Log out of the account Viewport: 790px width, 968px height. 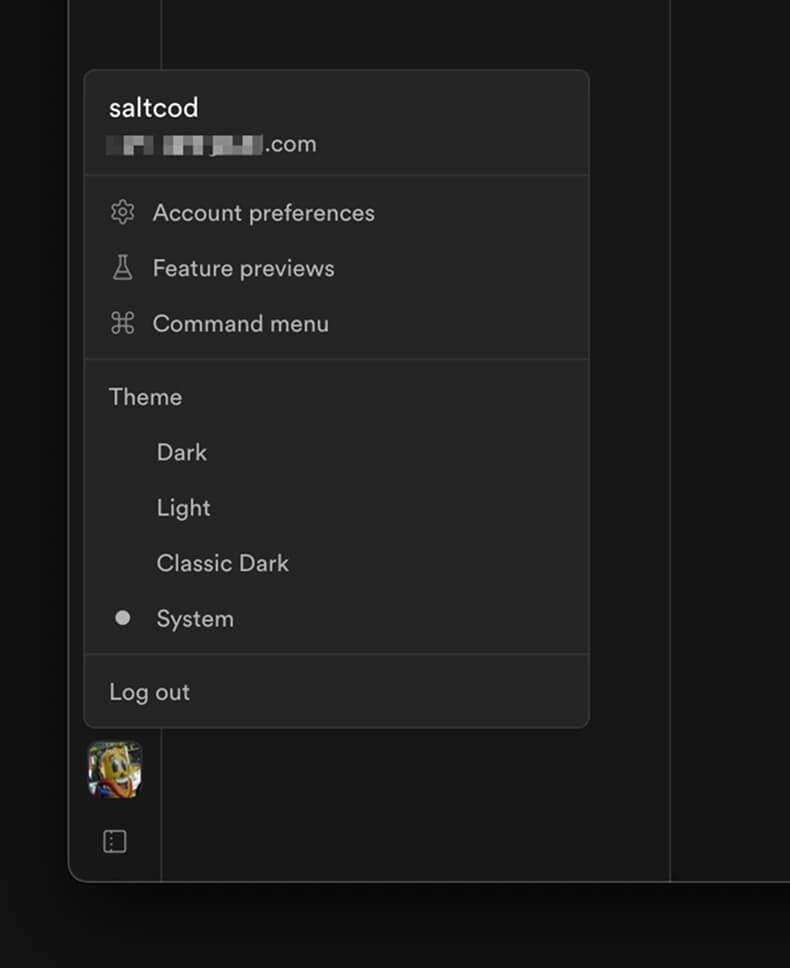(336, 692)
